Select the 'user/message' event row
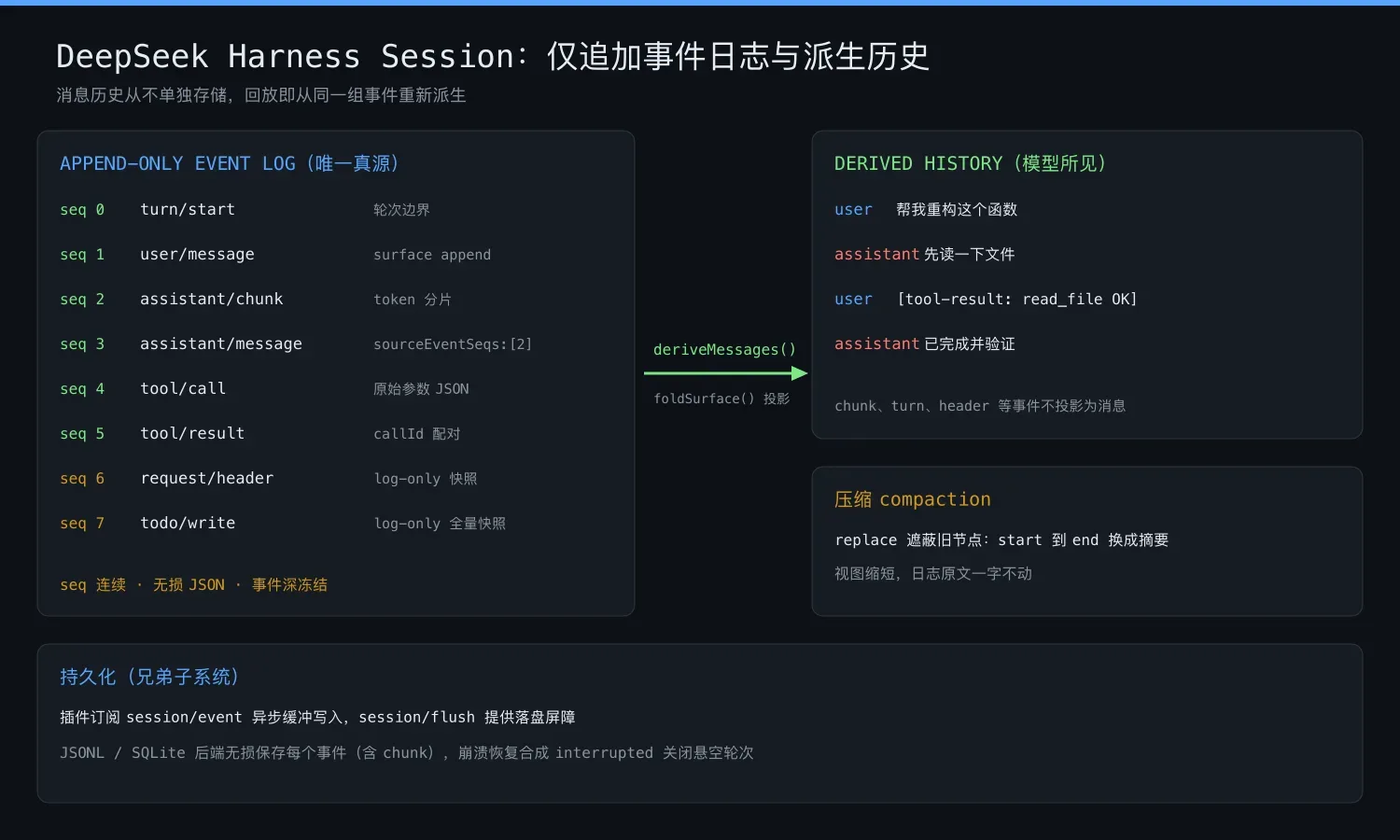This screenshot has height=840, width=1400. pos(275,255)
